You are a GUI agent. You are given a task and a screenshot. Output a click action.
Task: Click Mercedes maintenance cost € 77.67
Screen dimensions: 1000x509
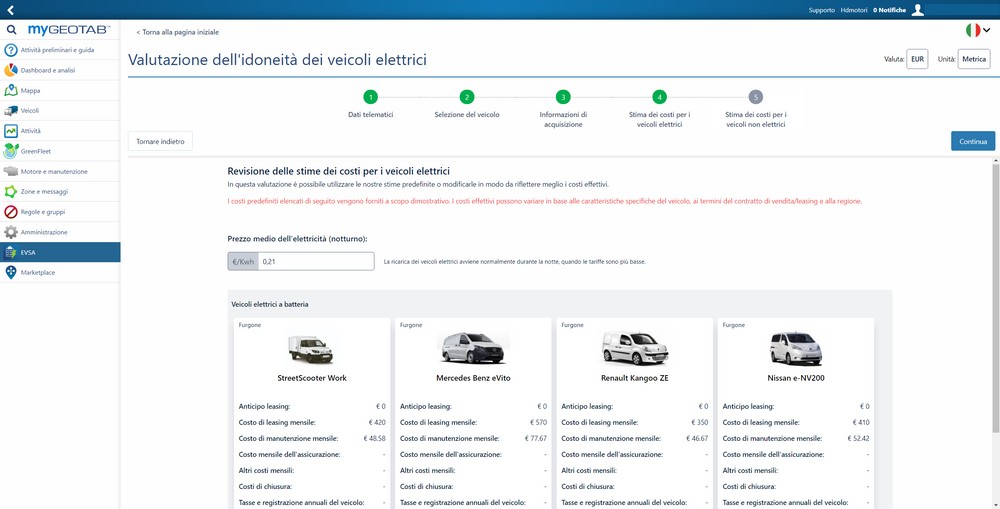(x=536, y=438)
